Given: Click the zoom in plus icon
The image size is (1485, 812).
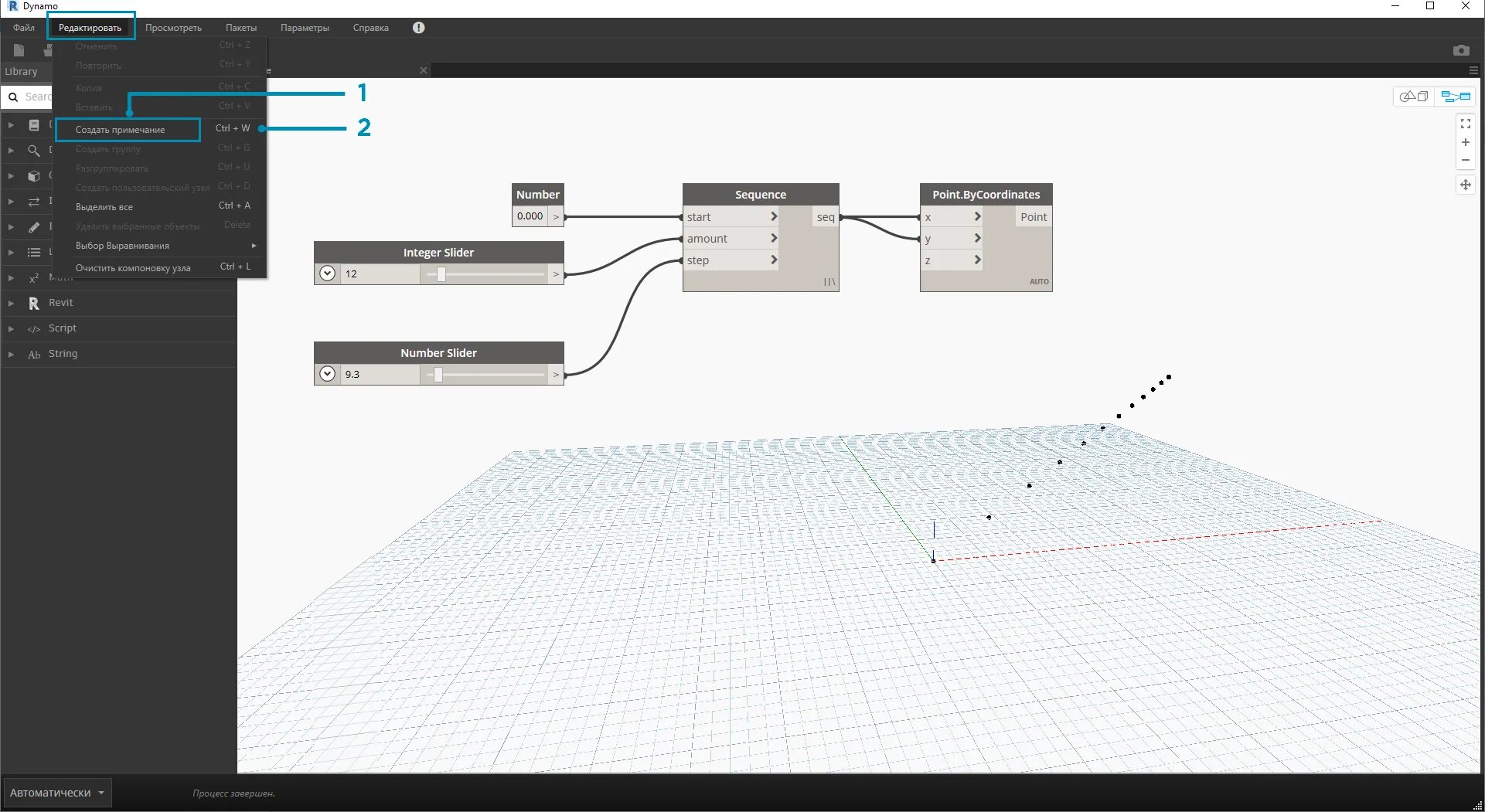Looking at the screenshot, I should 1465,142.
